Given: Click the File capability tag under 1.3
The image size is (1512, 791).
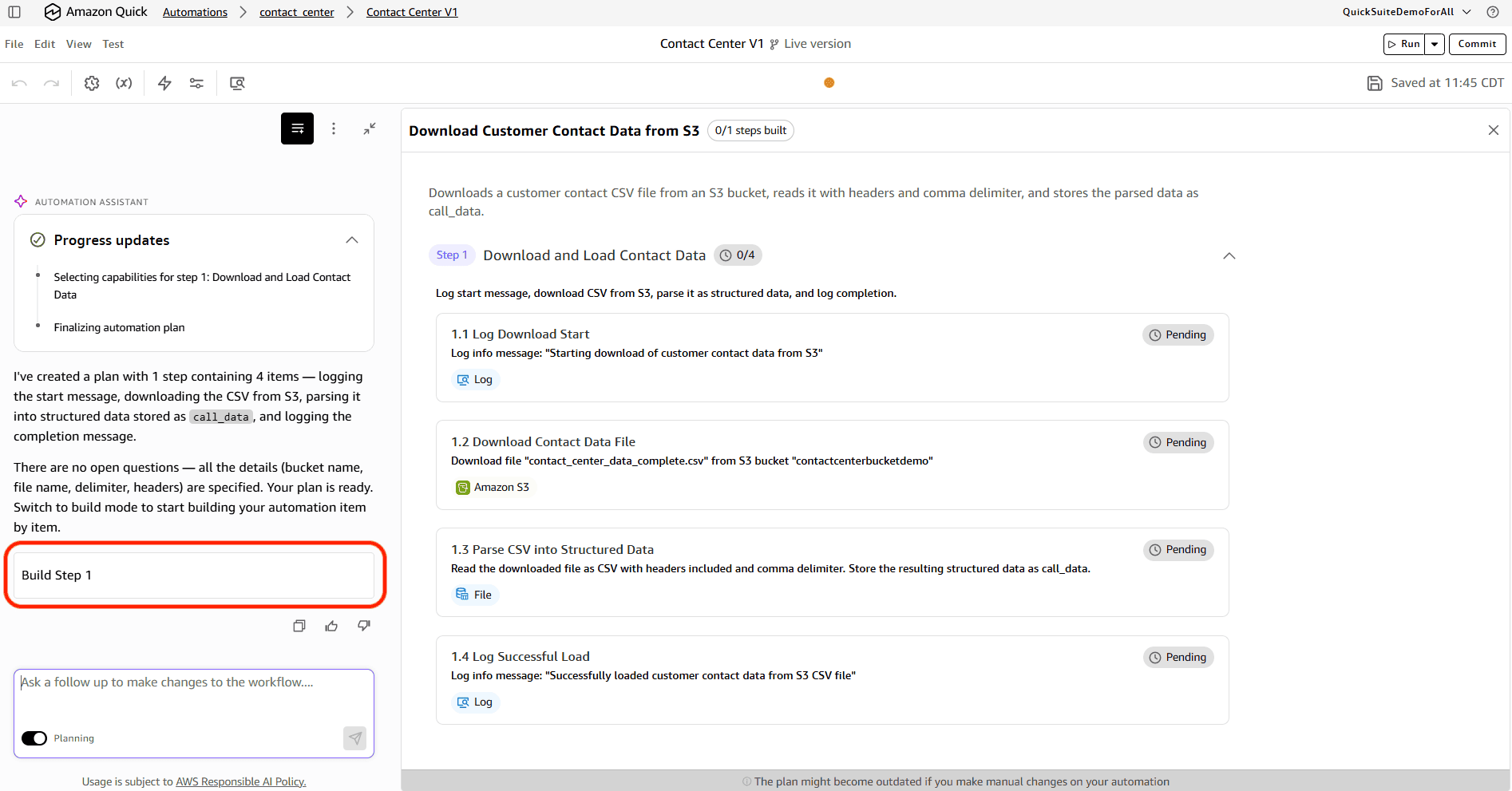Looking at the screenshot, I should click(474, 595).
